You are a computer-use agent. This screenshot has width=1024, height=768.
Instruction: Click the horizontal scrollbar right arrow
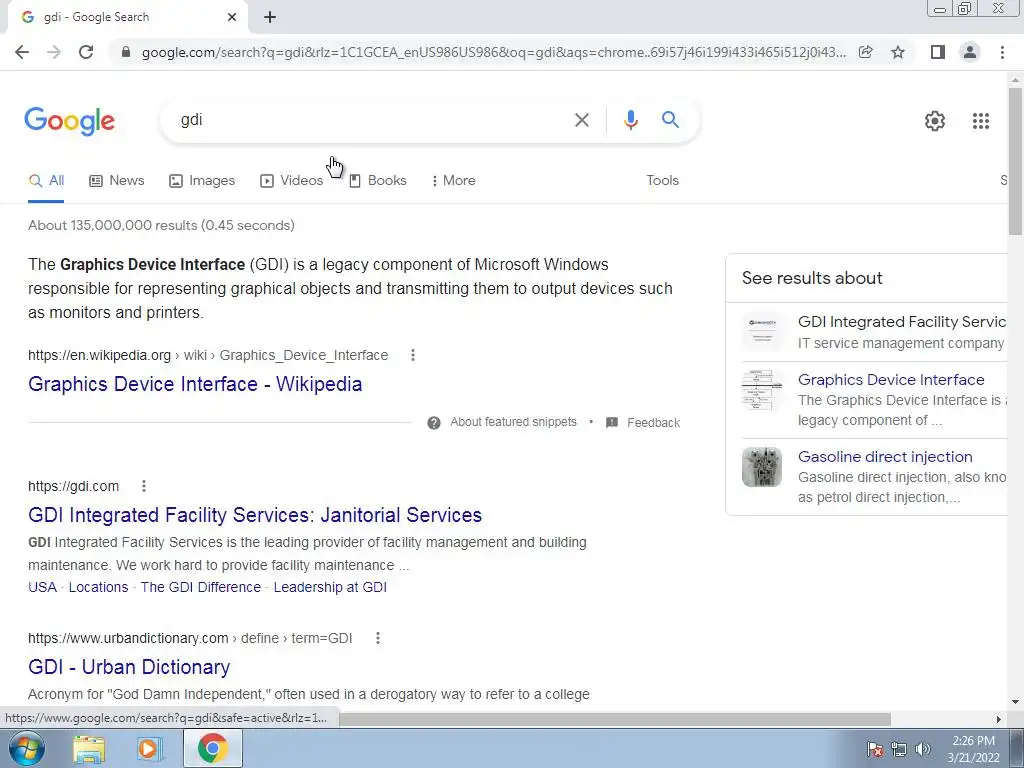pos(999,719)
